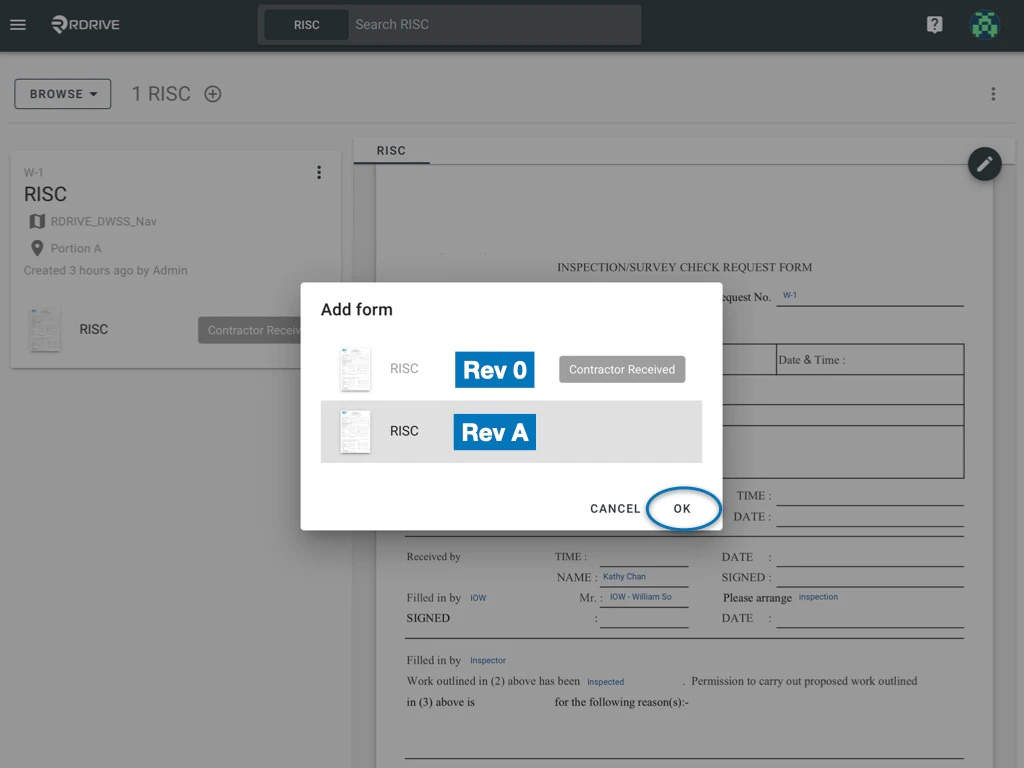The image size is (1024, 768).
Task: Open the help icon
Action: click(934, 24)
